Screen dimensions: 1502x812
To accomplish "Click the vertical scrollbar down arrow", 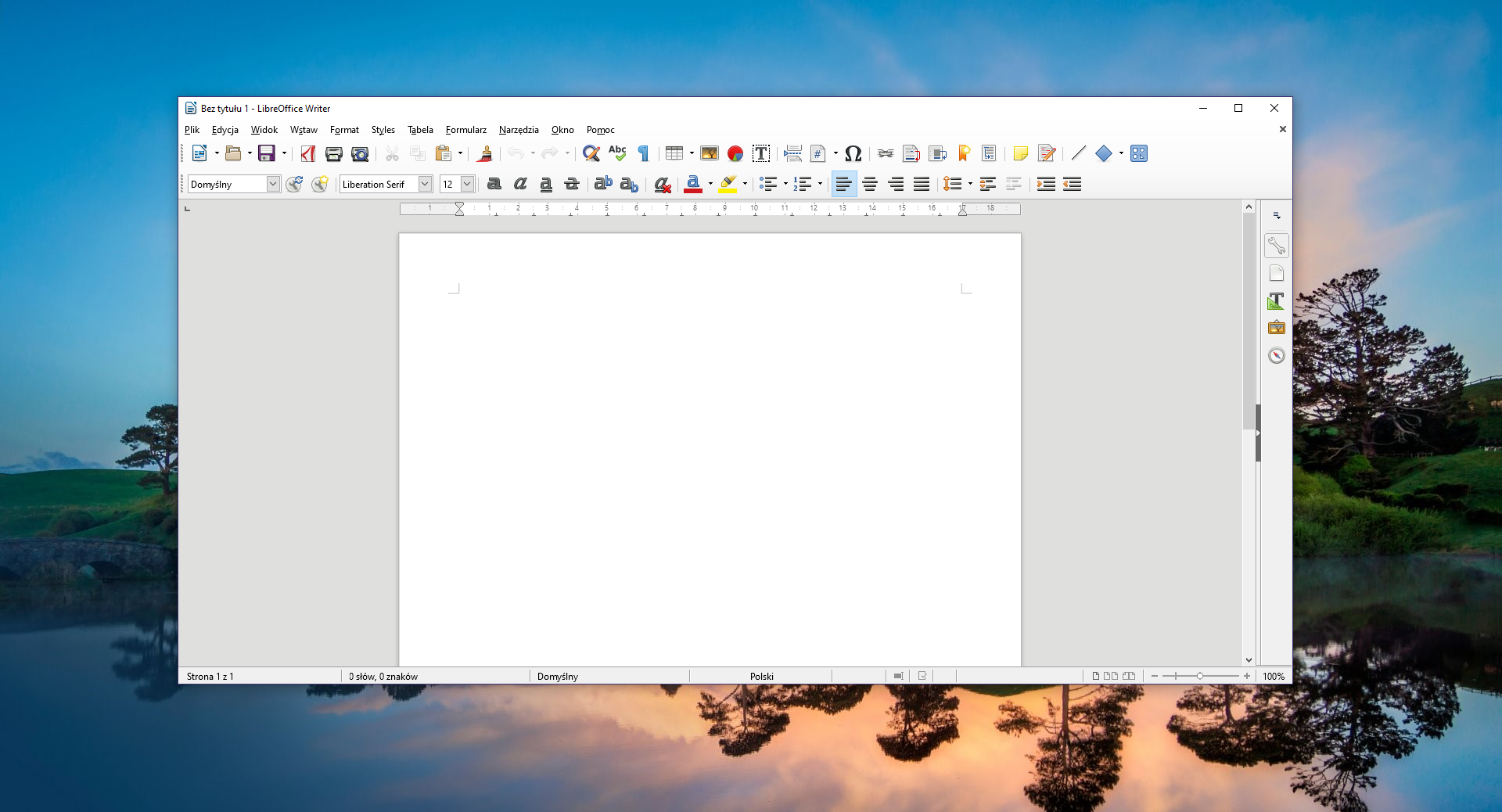I will [1249, 659].
